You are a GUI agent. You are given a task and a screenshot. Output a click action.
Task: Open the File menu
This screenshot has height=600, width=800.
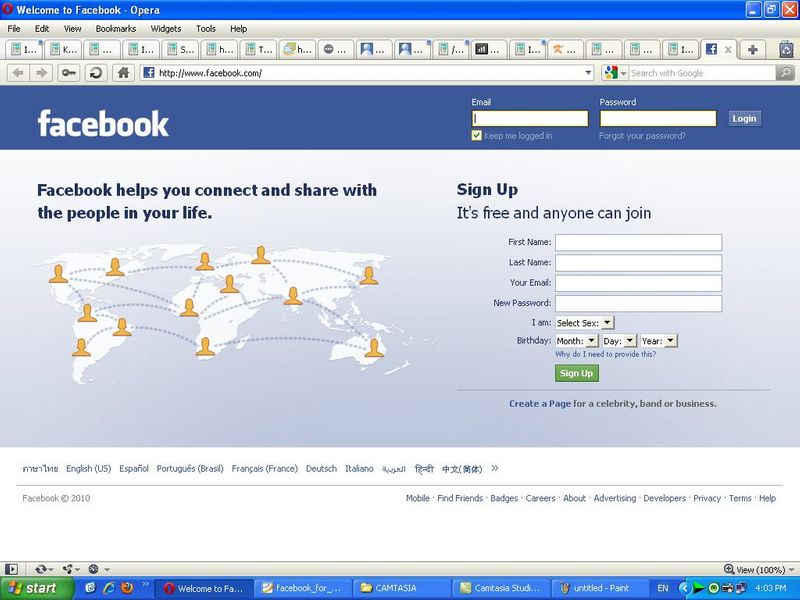click(x=14, y=29)
